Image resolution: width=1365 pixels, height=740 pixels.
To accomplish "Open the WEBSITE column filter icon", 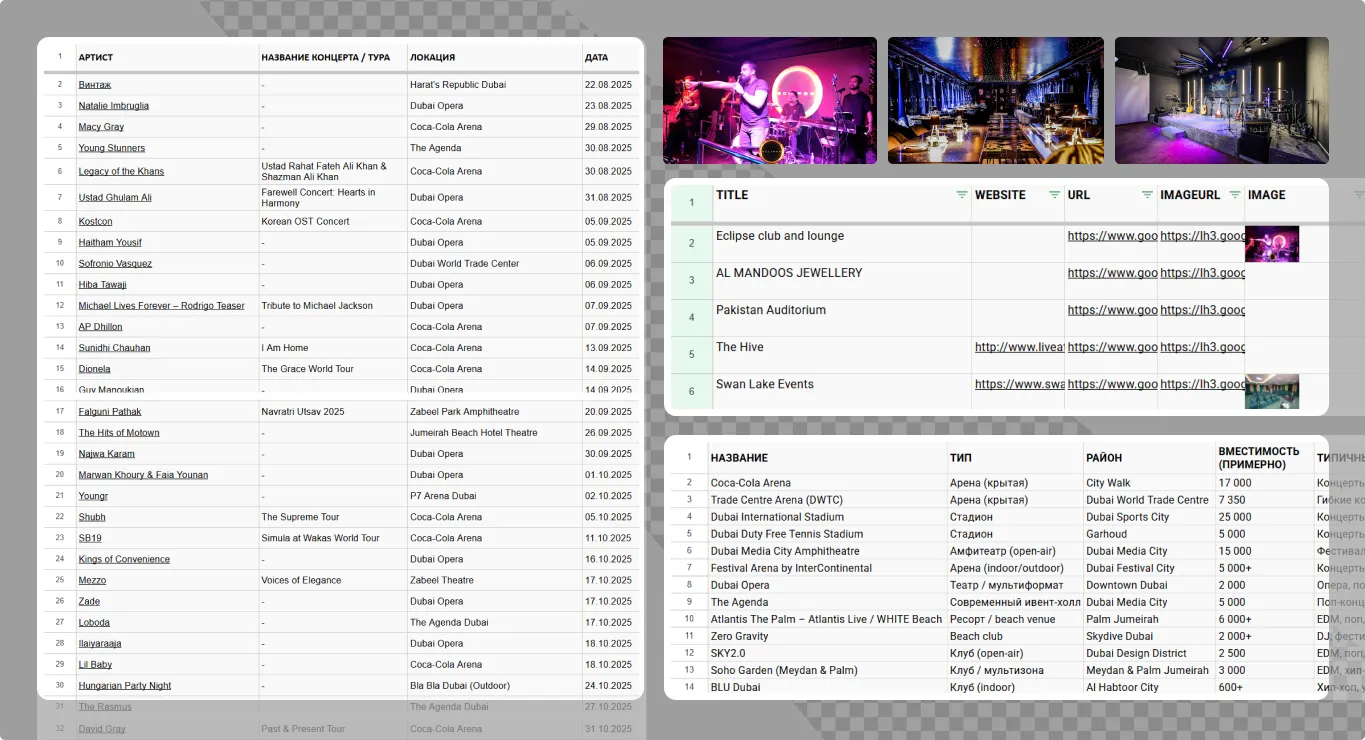I will (1054, 195).
